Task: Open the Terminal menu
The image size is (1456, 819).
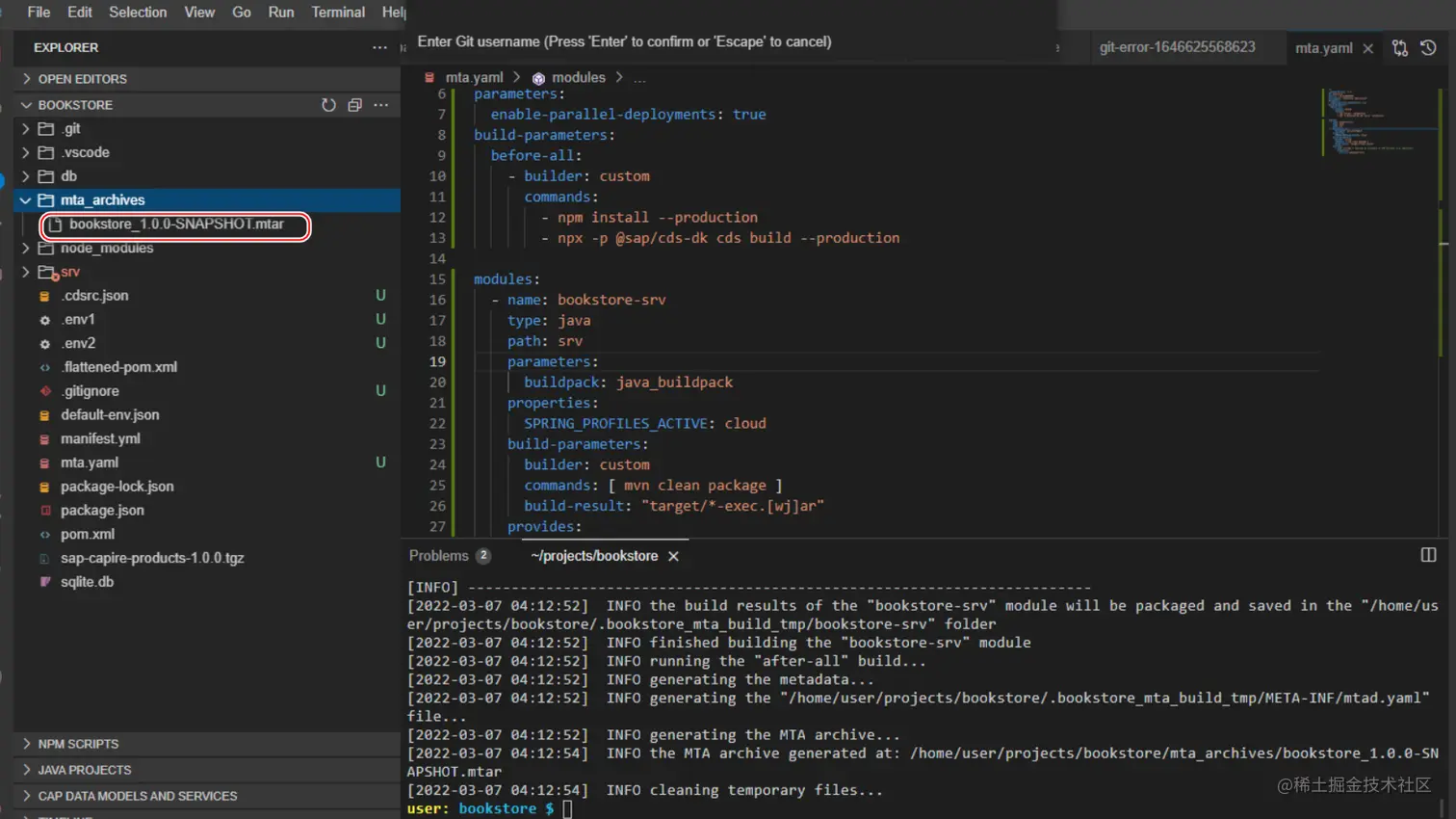Action: click(x=338, y=12)
